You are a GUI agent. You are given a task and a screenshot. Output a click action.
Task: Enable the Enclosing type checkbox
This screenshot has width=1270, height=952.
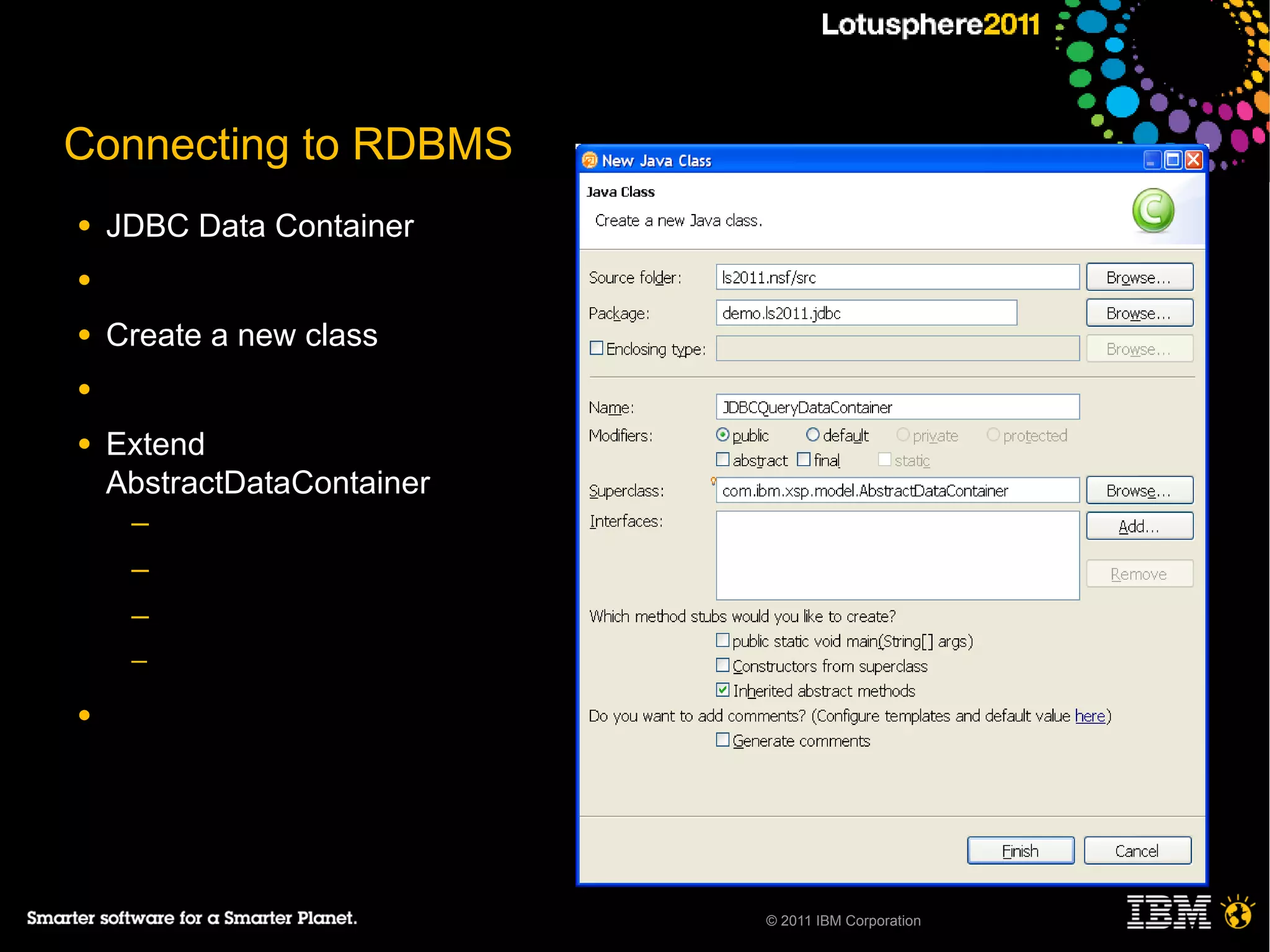point(596,348)
